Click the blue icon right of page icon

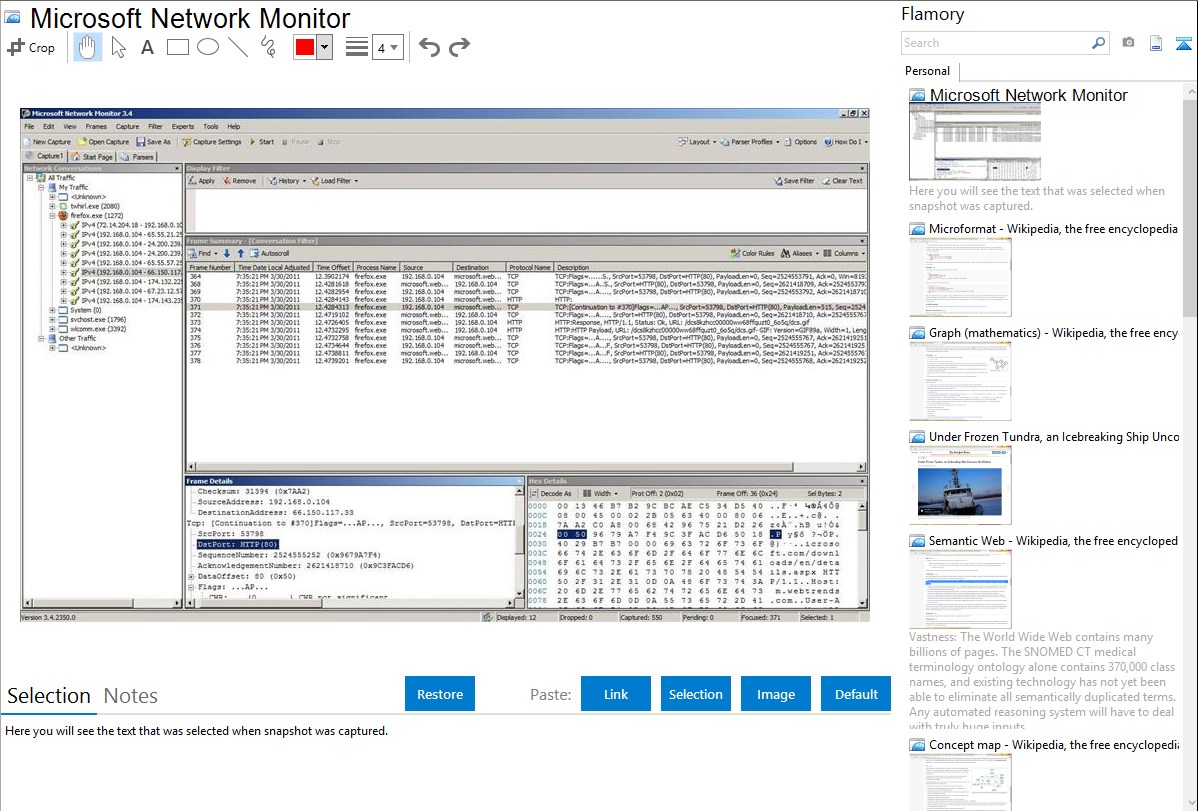pyautogui.click(x=1183, y=43)
